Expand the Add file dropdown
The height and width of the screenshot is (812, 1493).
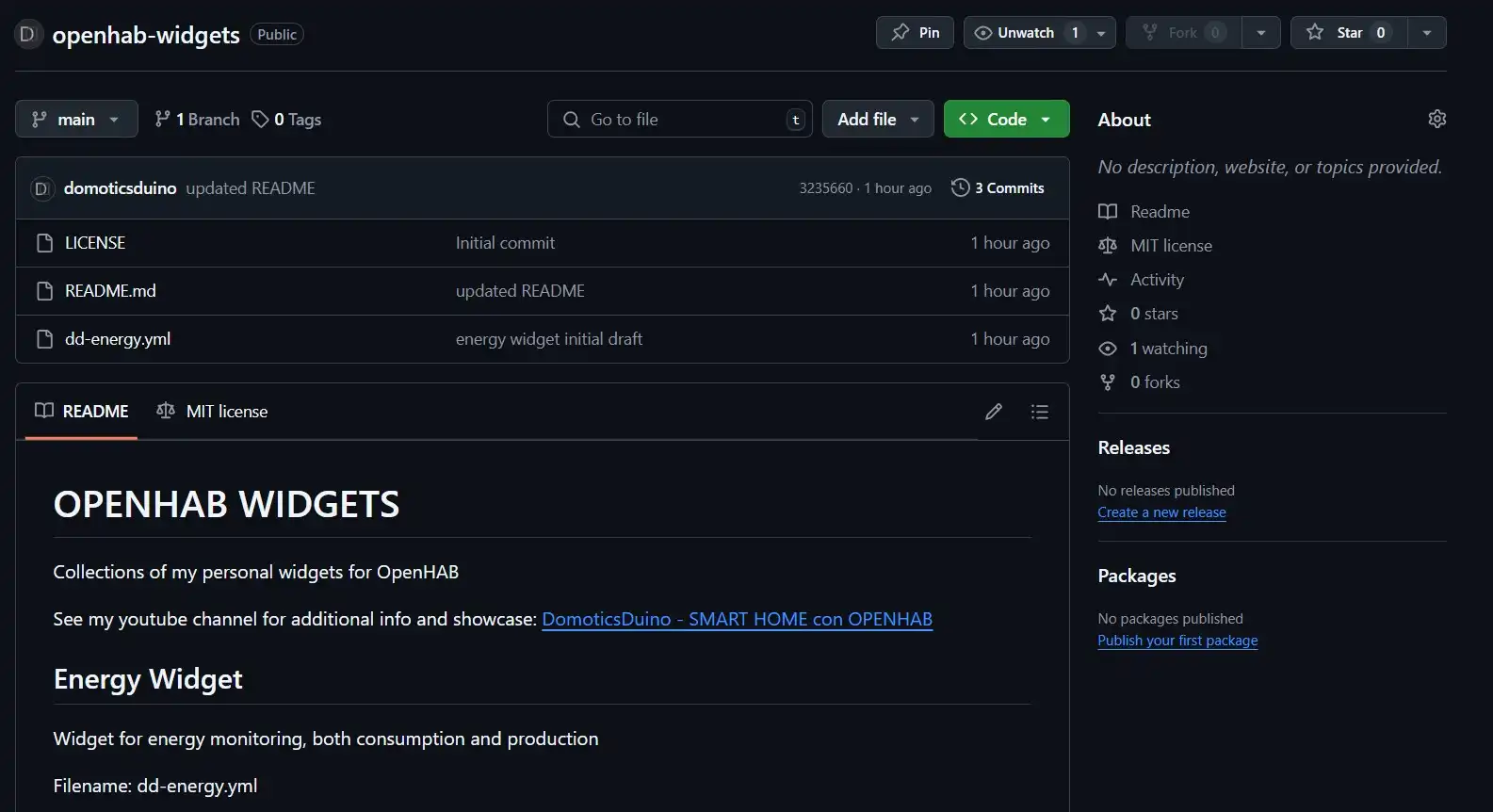[x=878, y=120]
